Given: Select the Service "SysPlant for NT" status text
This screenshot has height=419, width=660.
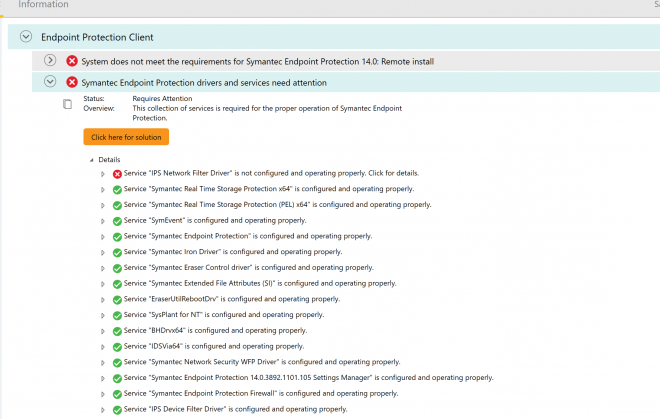Looking at the screenshot, I should click(x=224, y=315).
